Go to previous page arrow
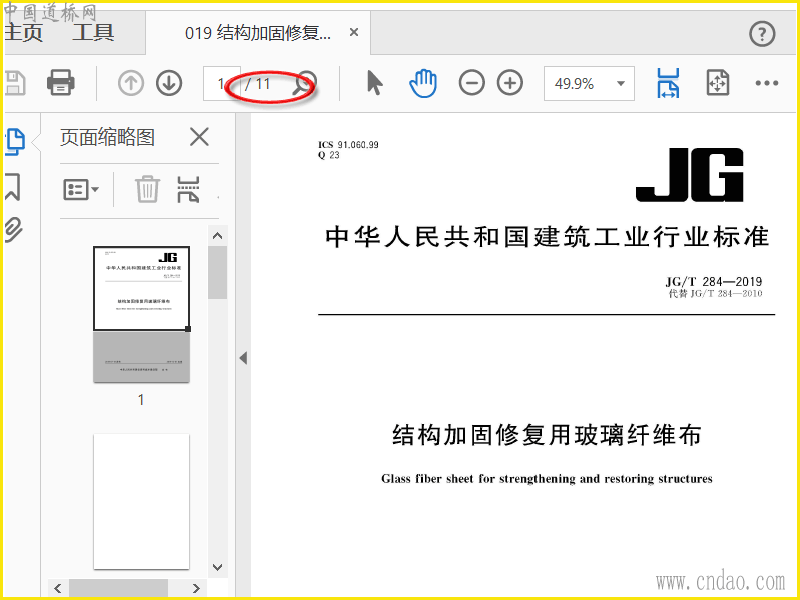Viewport: 800px width, 600px height. point(131,83)
